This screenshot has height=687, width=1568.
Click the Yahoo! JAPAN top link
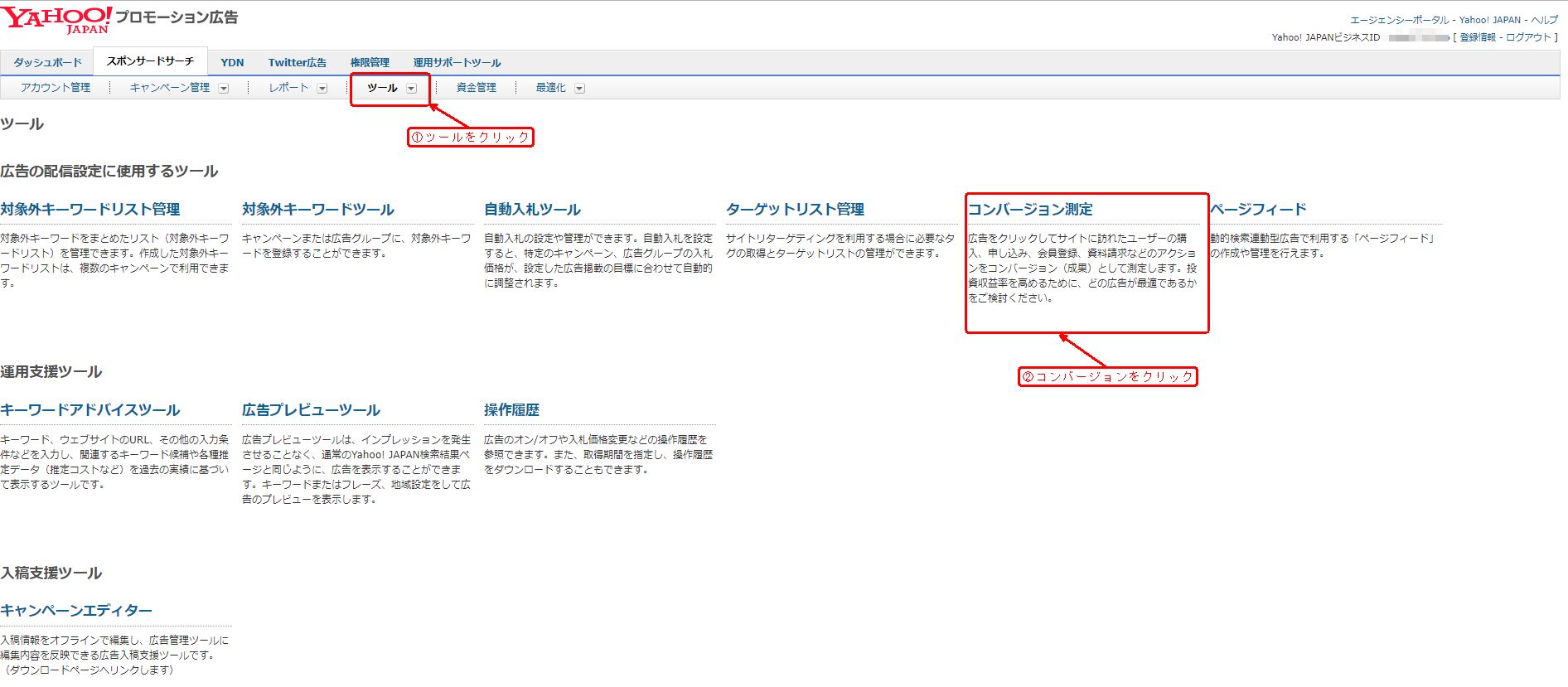pyautogui.click(x=1490, y=20)
